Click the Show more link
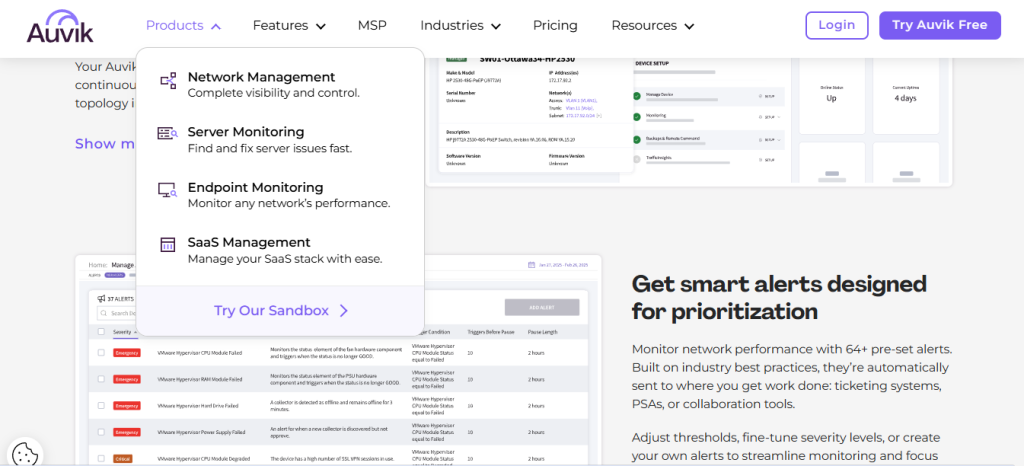This screenshot has width=1024, height=466. [105, 144]
